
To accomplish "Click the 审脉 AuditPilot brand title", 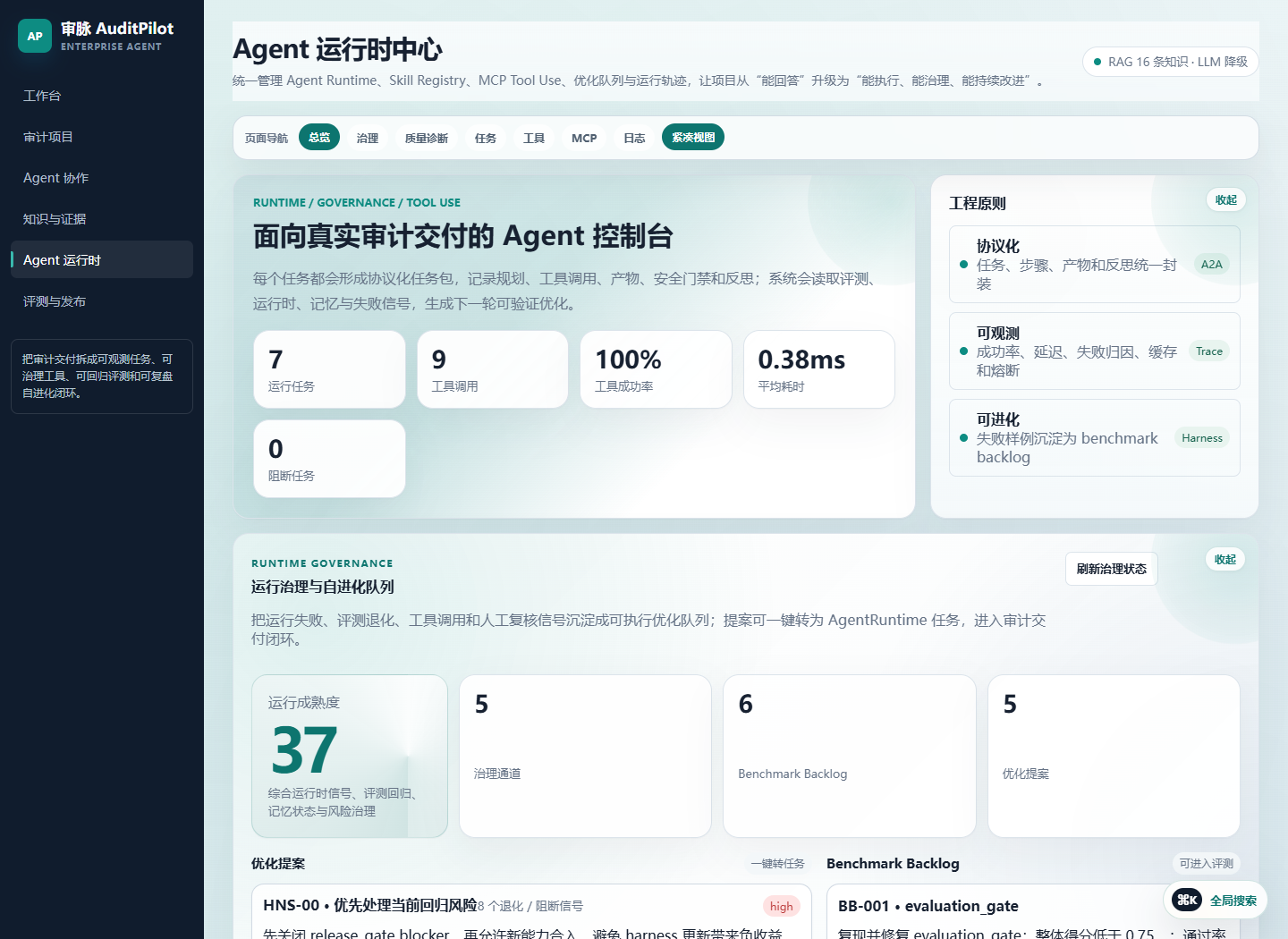I will pos(117,29).
